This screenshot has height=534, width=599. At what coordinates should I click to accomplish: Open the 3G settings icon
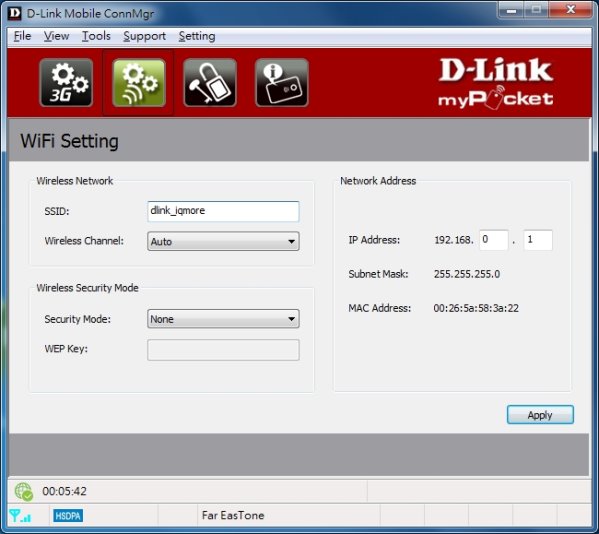pos(66,83)
